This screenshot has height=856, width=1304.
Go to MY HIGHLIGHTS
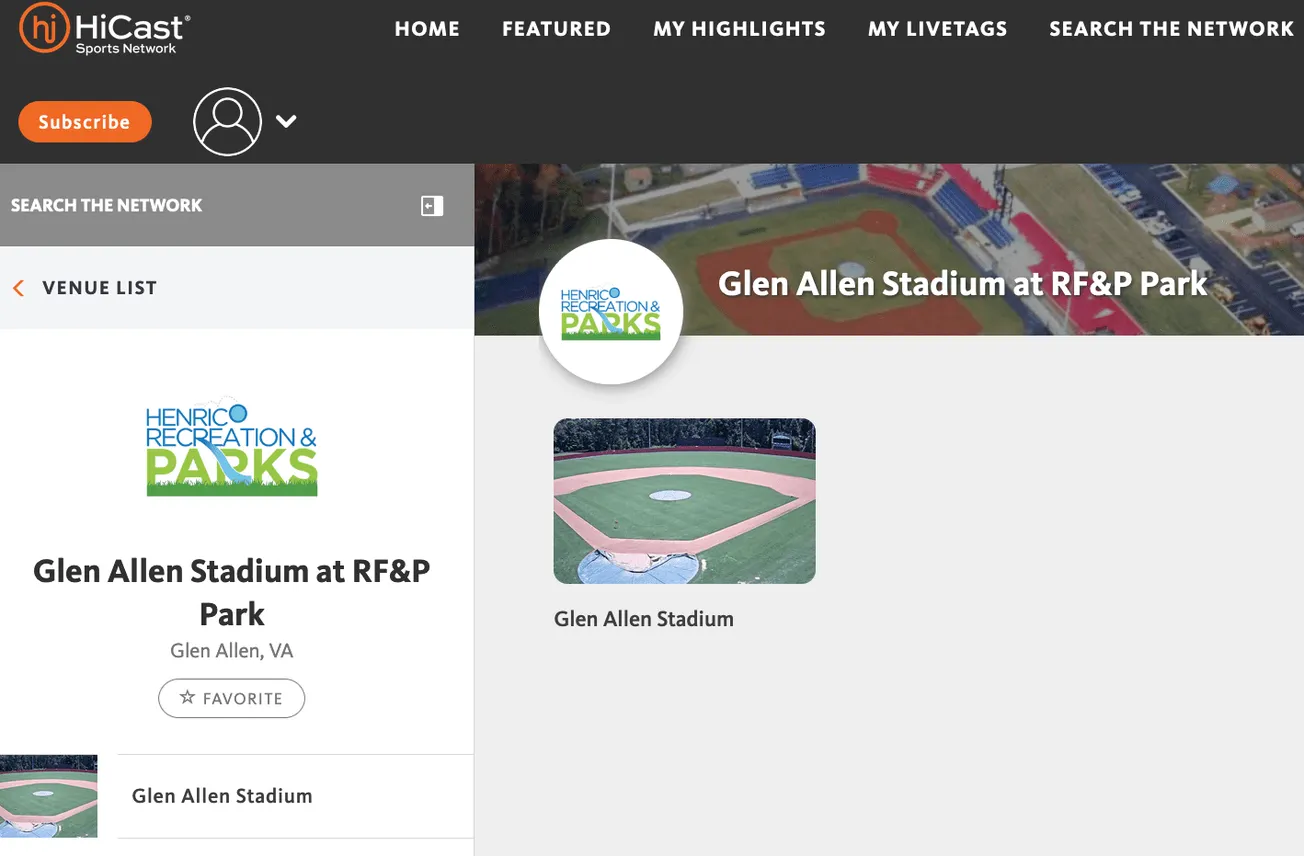[739, 29]
